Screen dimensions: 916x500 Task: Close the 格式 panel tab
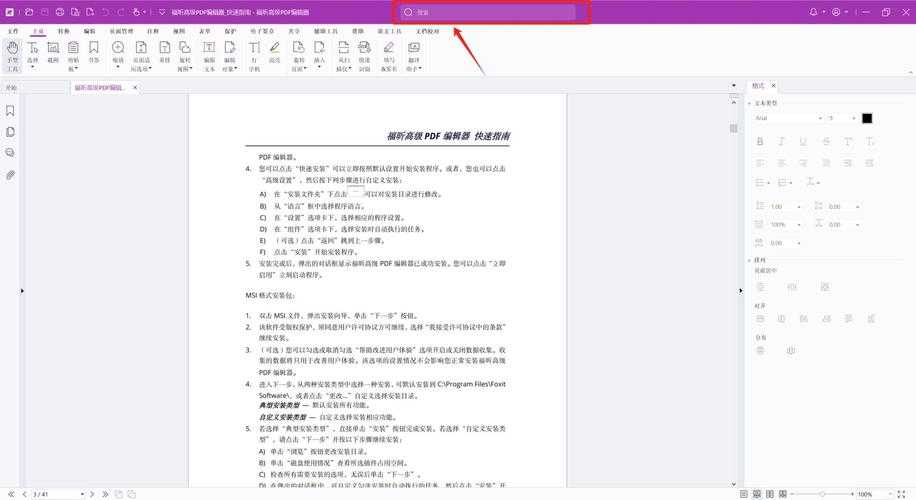pos(775,86)
